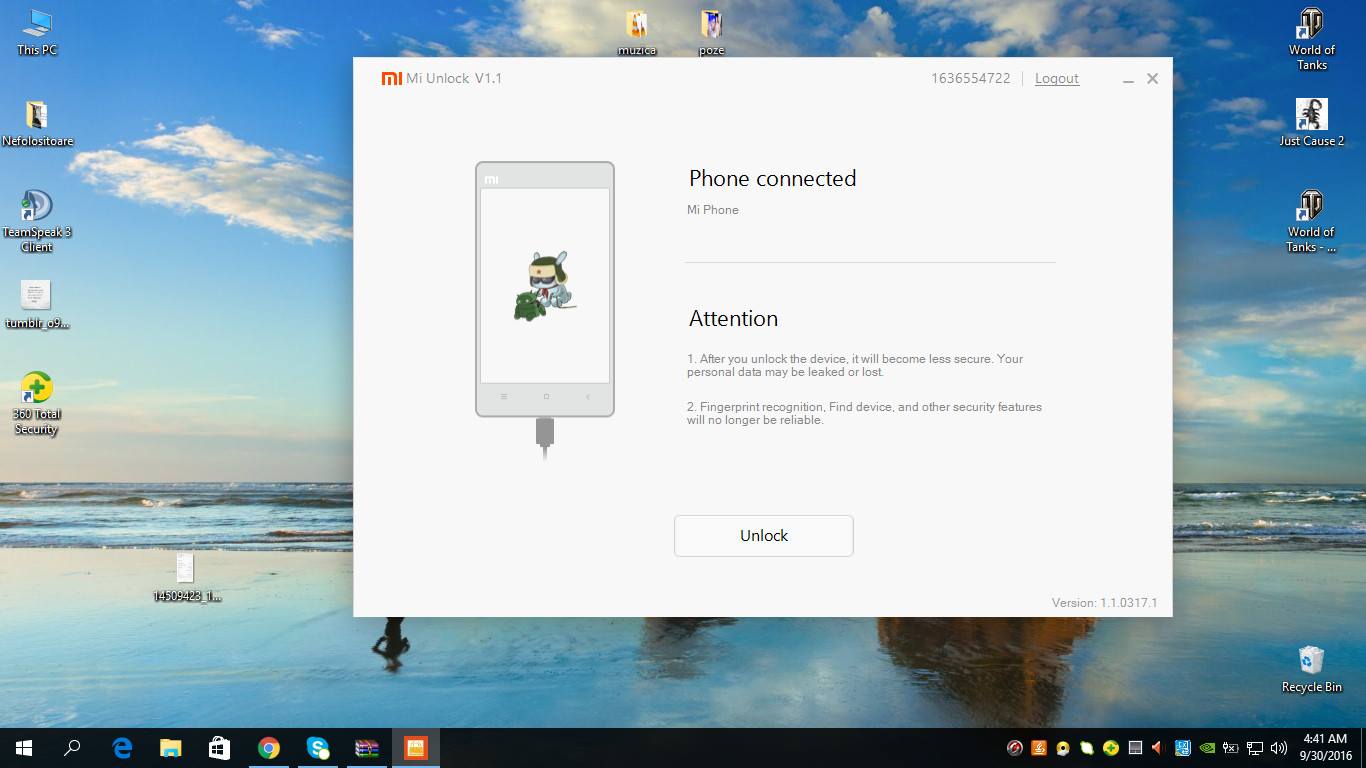Minimize the Mi Unlock window
The height and width of the screenshot is (768, 1366).
tap(1128, 79)
